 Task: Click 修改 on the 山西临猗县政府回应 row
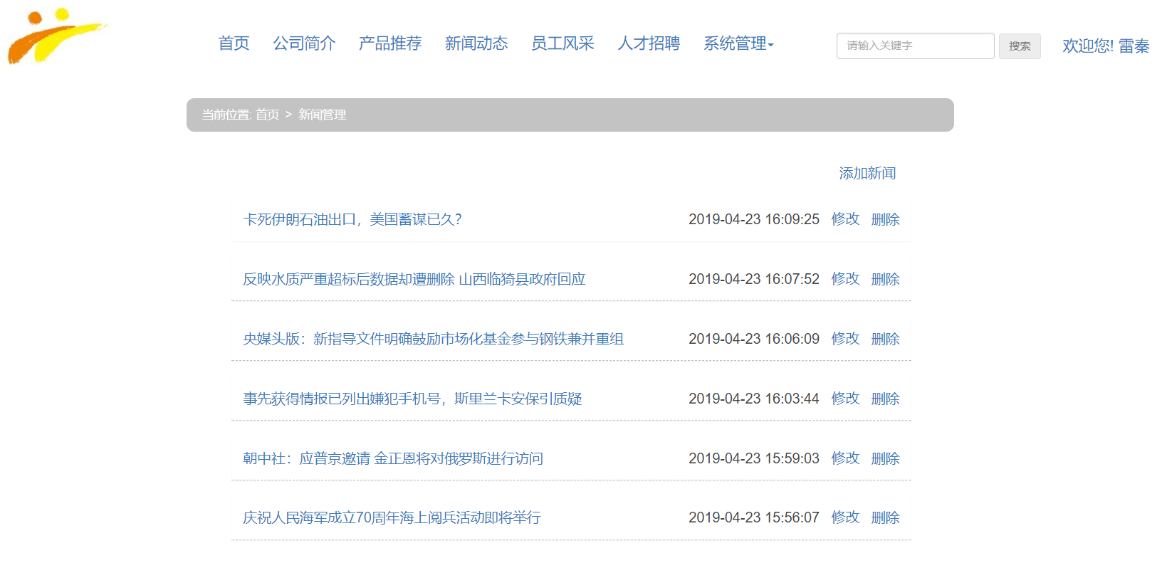click(x=845, y=279)
